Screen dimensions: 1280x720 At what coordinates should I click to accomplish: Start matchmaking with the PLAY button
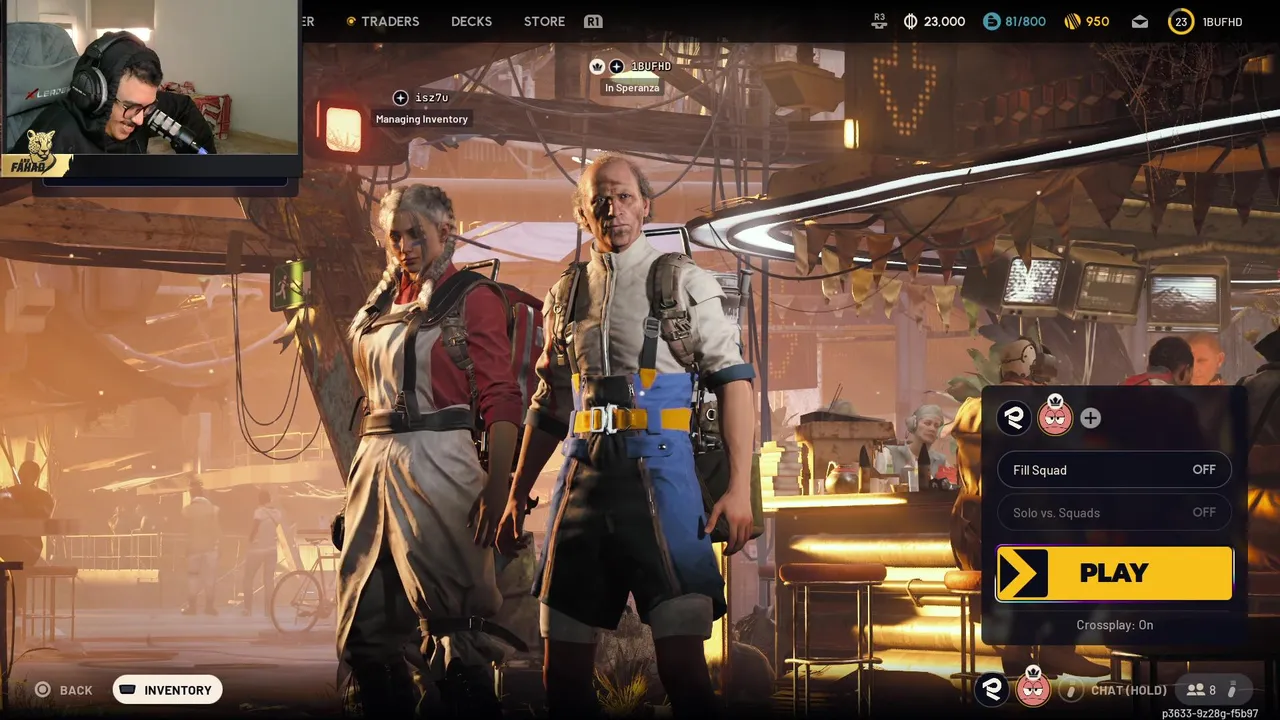(1114, 573)
